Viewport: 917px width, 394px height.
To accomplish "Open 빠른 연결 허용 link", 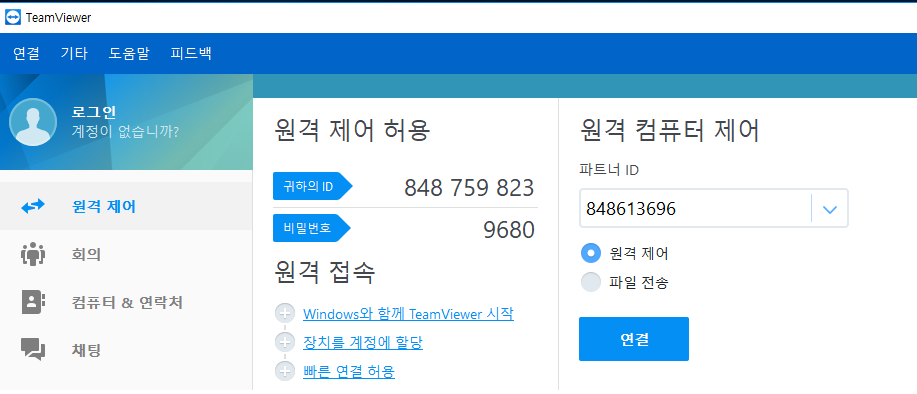I will [x=349, y=371].
